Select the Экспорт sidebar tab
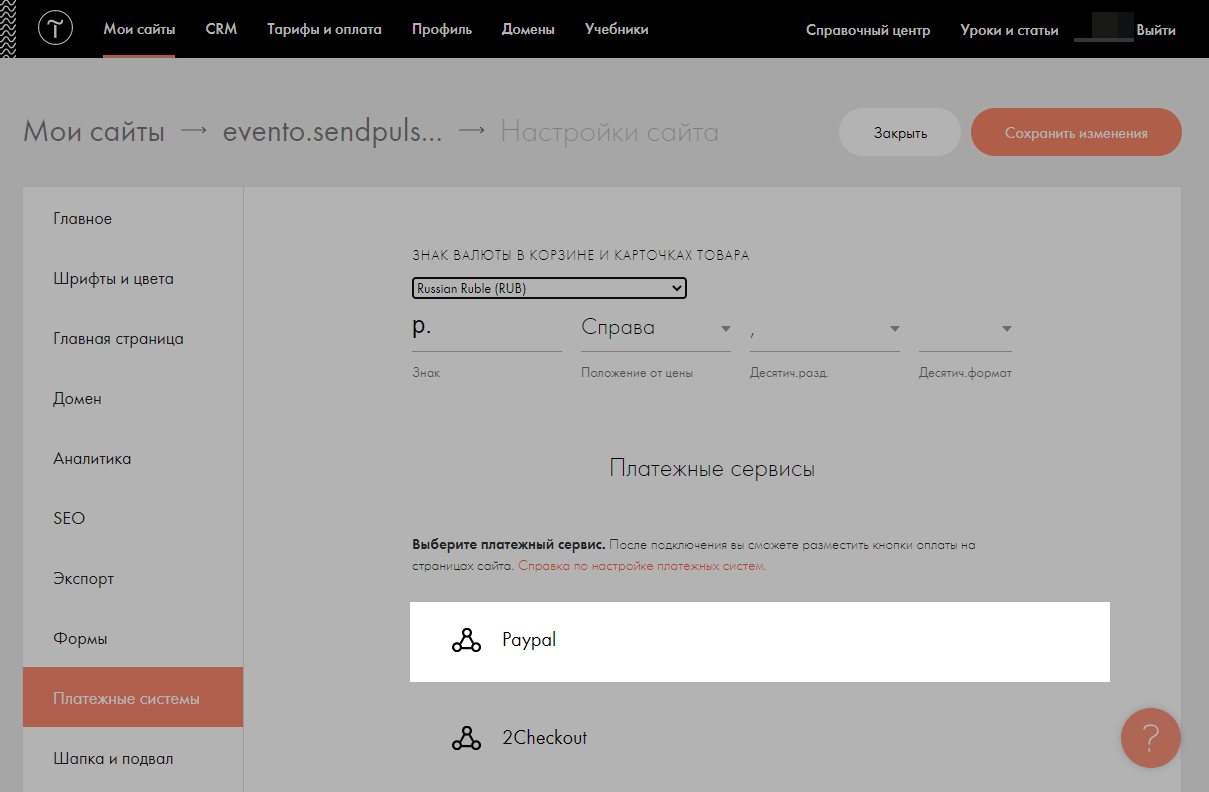Screen dimensions: 1209x792 point(133,578)
